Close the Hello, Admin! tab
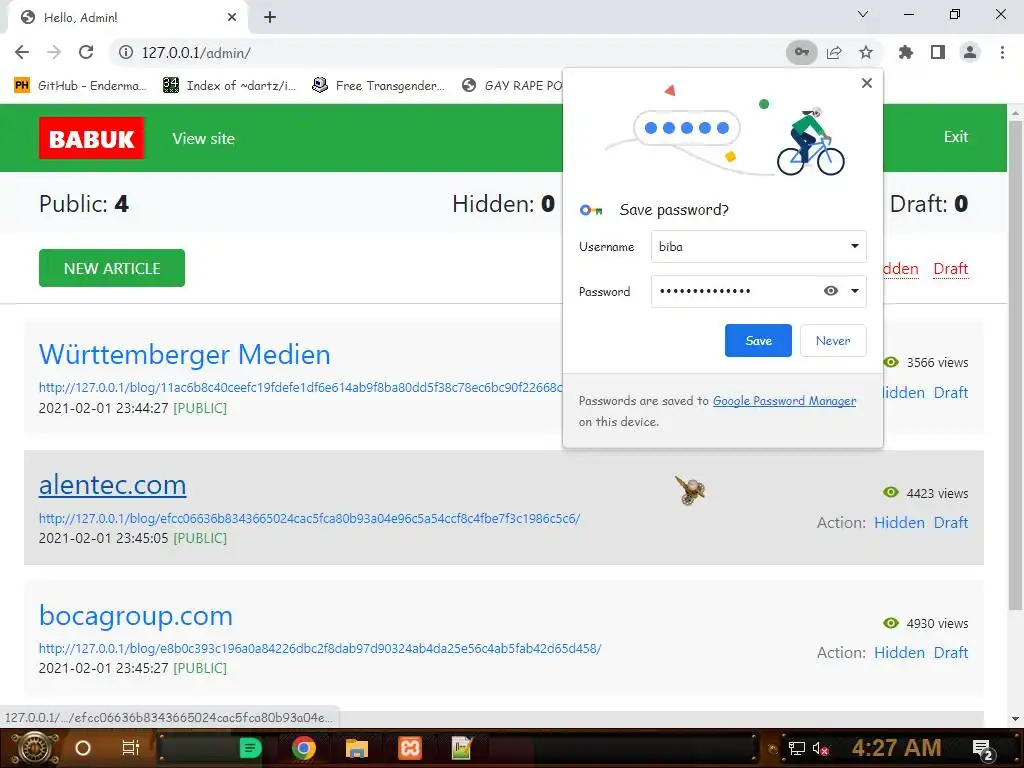Image resolution: width=1024 pixels, height=768 pixels. (x=232, y=18)
